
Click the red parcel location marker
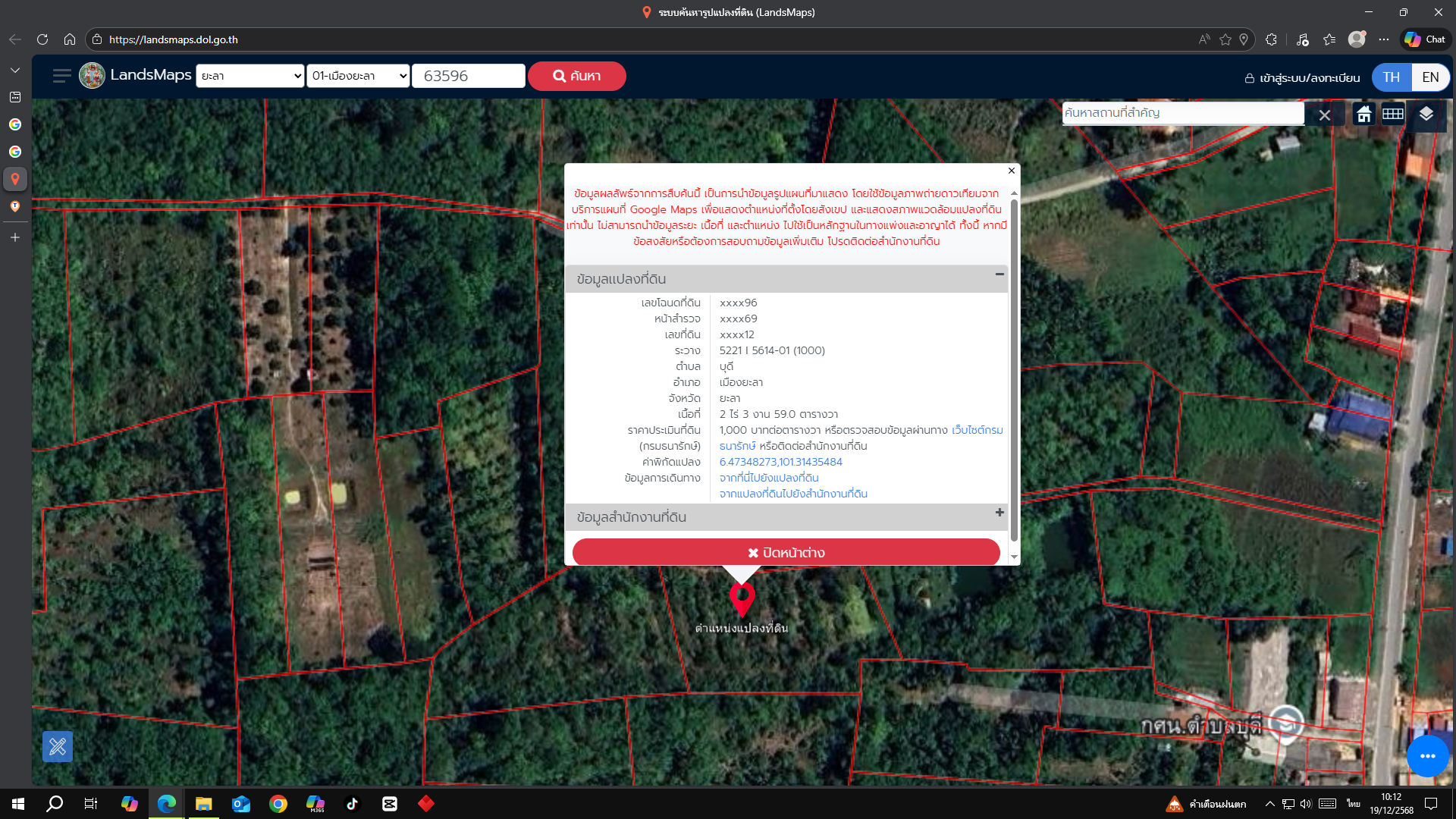tap(742, 599)
